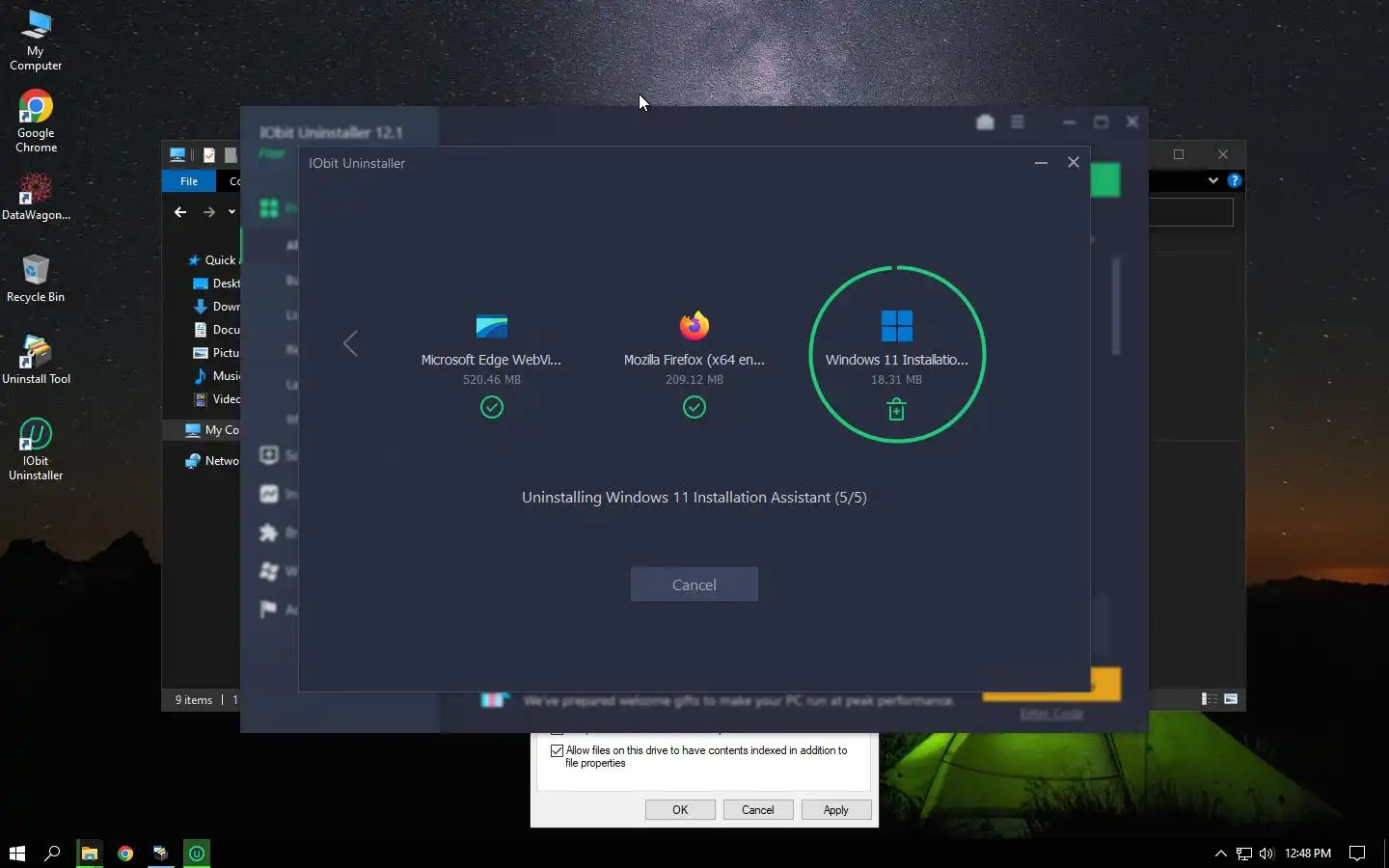Show hidden system tray icons
1389x868 pixels.
coord(1220,853)
